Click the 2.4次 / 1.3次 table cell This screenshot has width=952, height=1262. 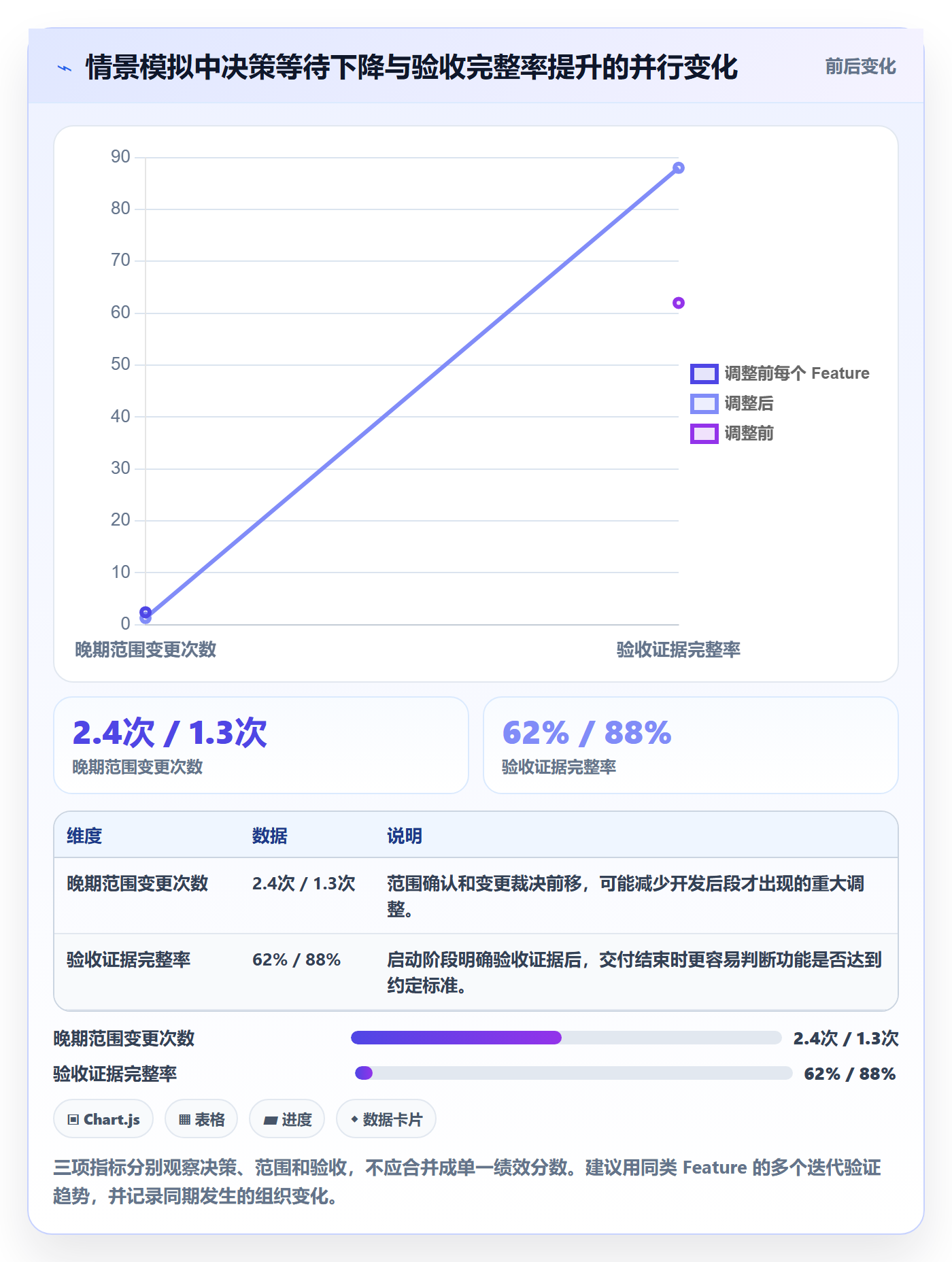click(x=303, y=883)
